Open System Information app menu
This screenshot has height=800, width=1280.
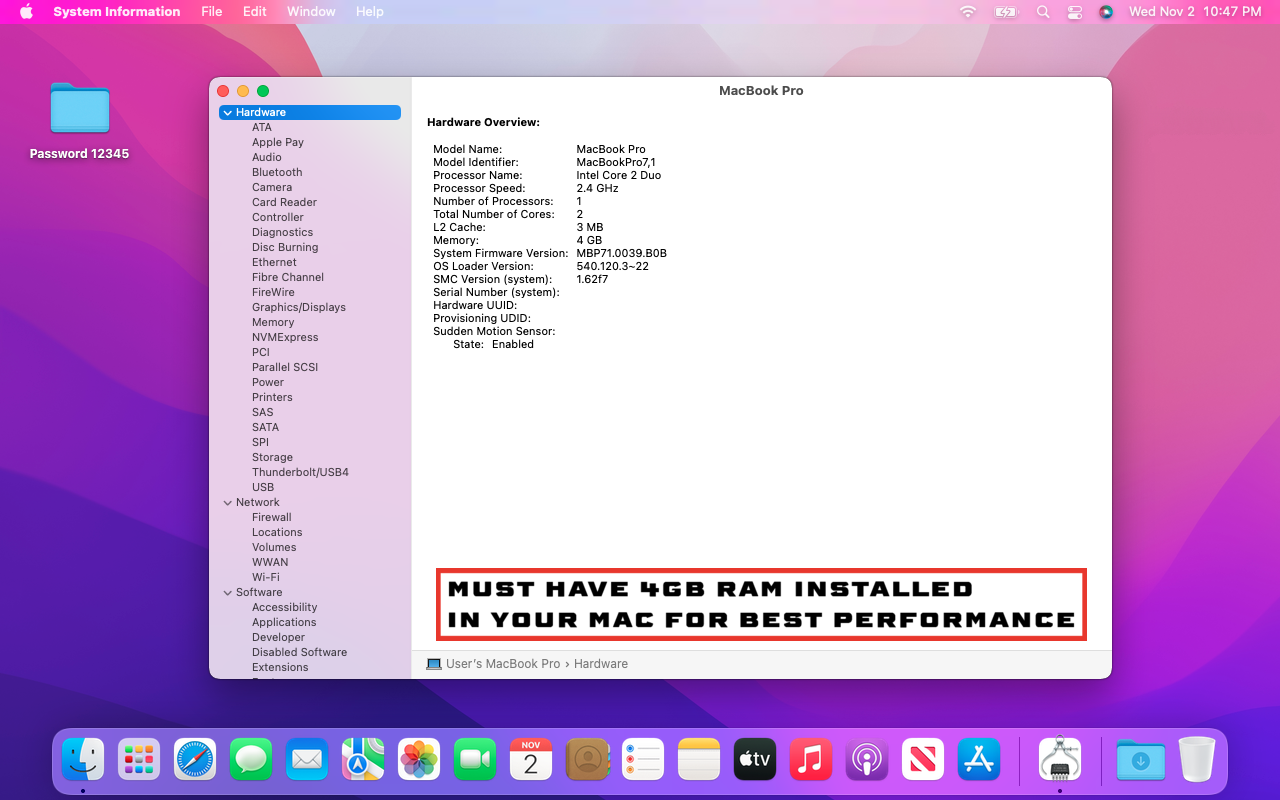[x=117, y=12]
